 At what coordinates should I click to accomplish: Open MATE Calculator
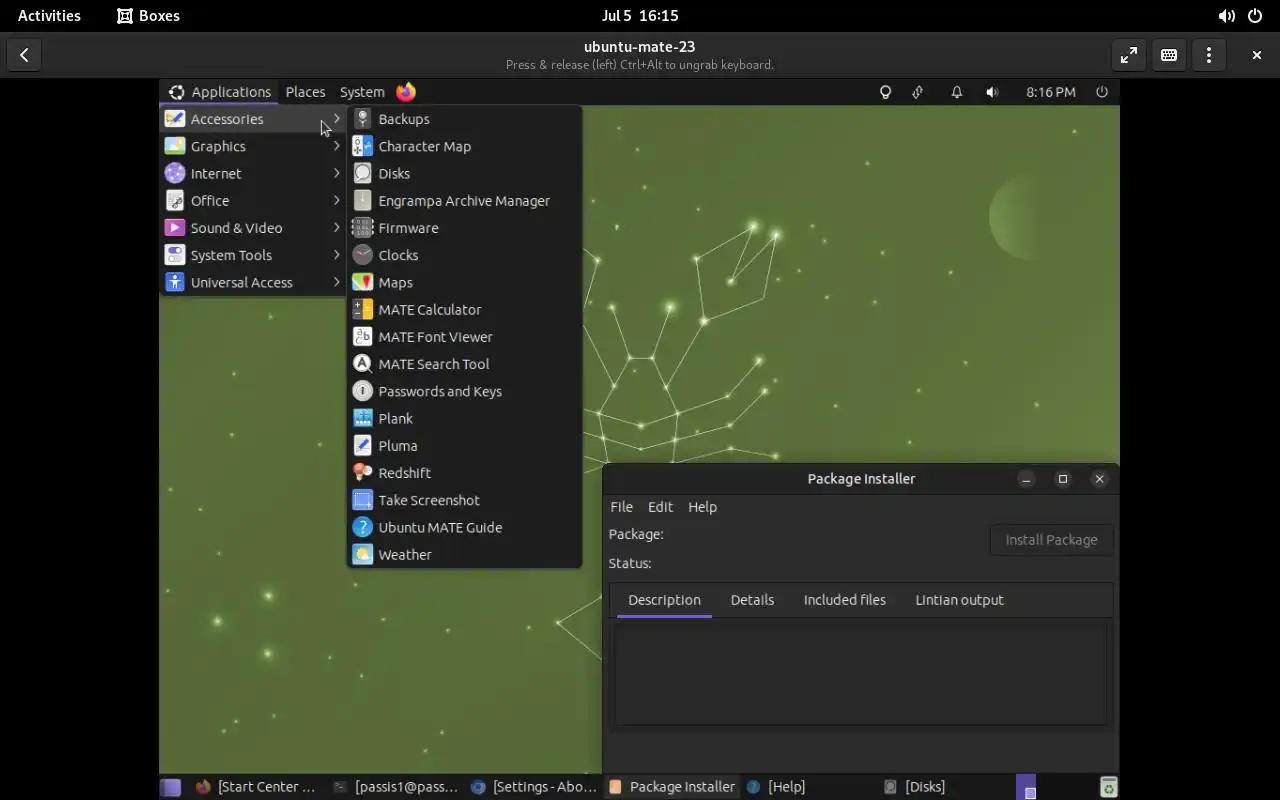coord(464,309)
